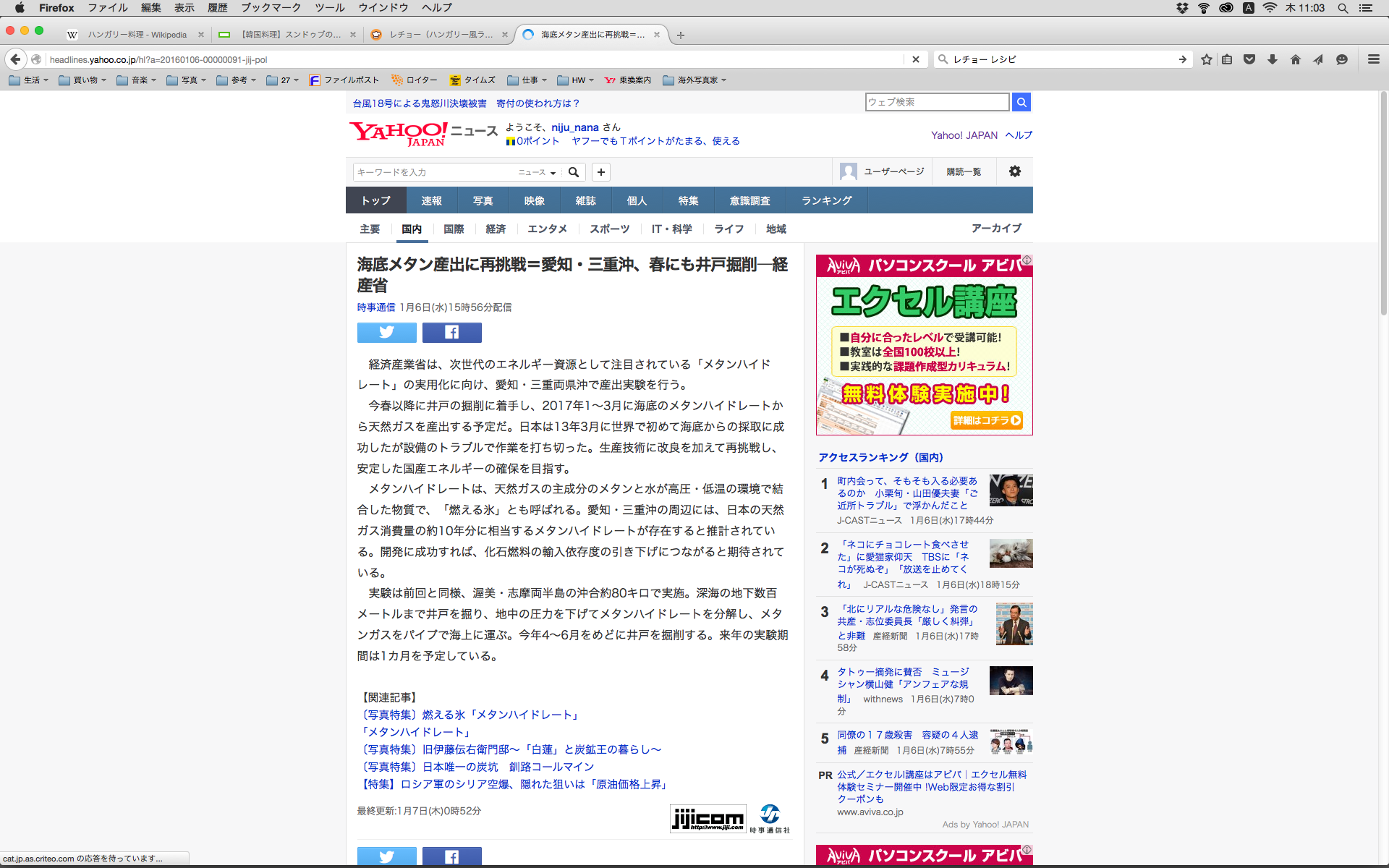Click the Yahoo settings gear icon
Viewport: 1389px width, 868px height.
point(1014,171)
